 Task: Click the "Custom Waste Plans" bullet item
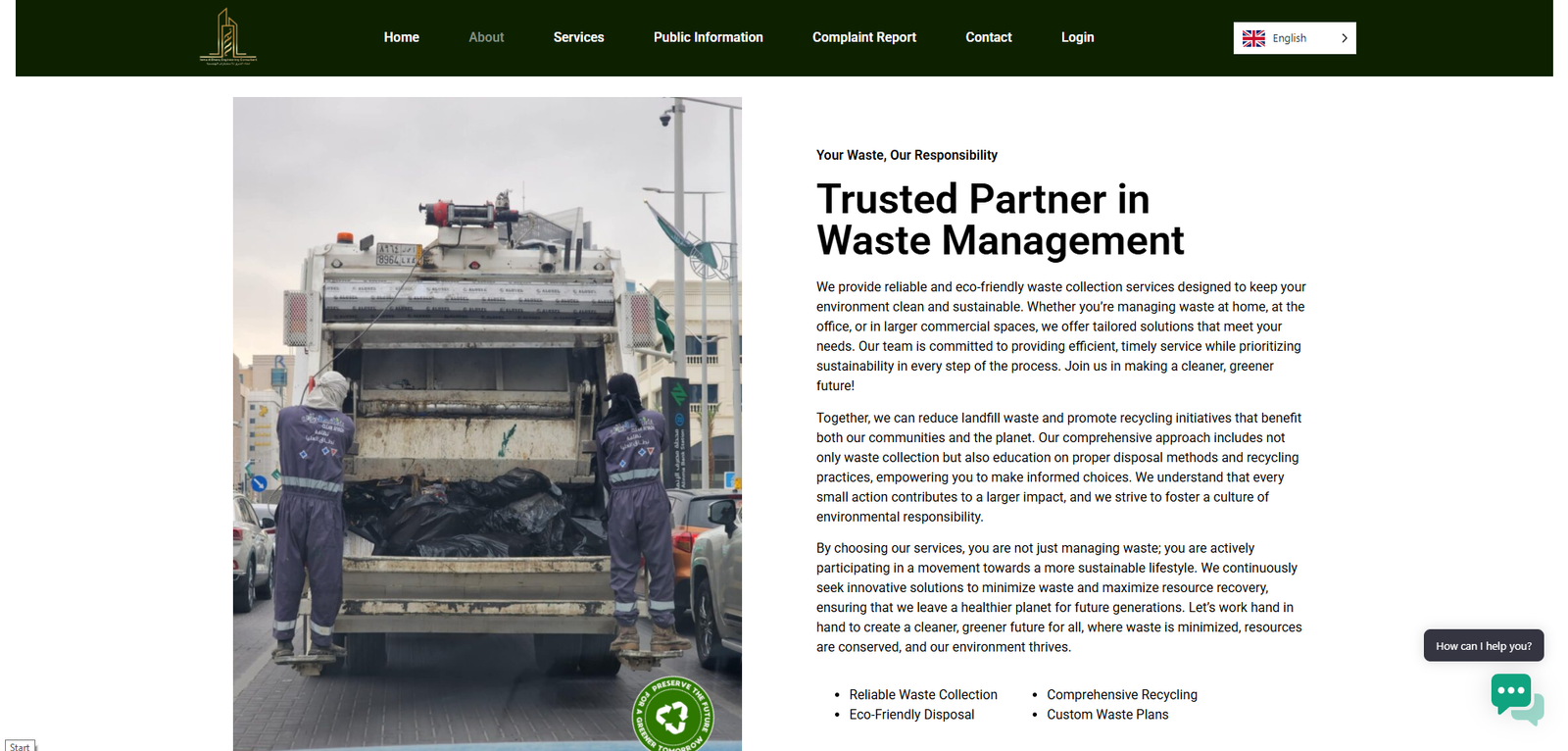pos(1106,715)
